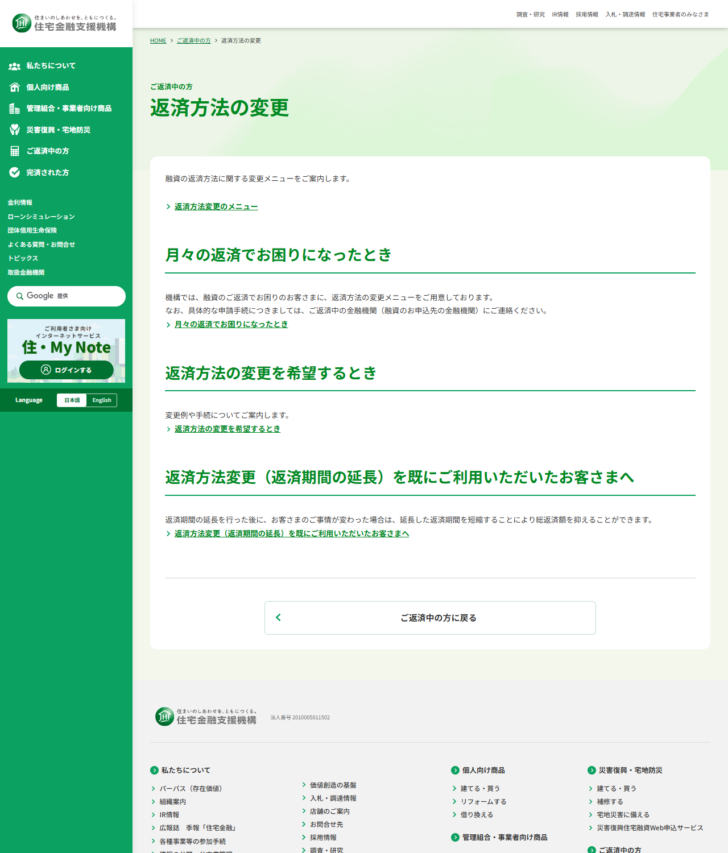The image size is (728, 853).
Task: Click the people icon beside 私たちについて
Action: [15, 66]
